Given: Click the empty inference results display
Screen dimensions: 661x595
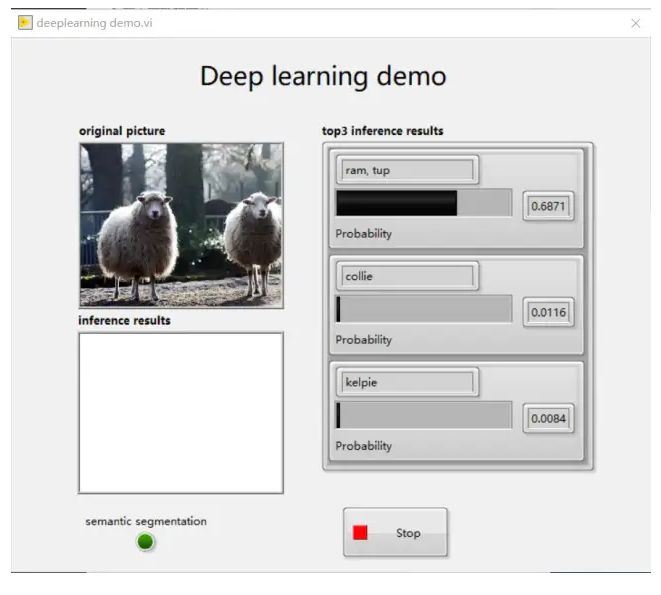Looking at the screenshot, I should [181, 413].
